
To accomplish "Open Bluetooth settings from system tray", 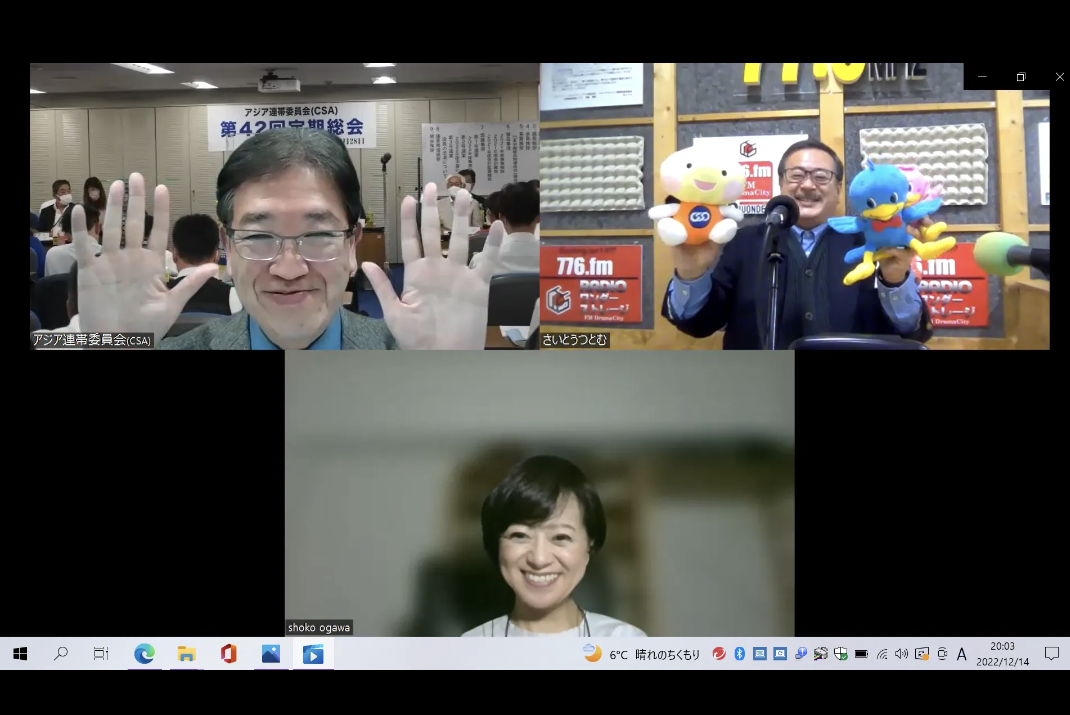I will [x=740, y=654].
